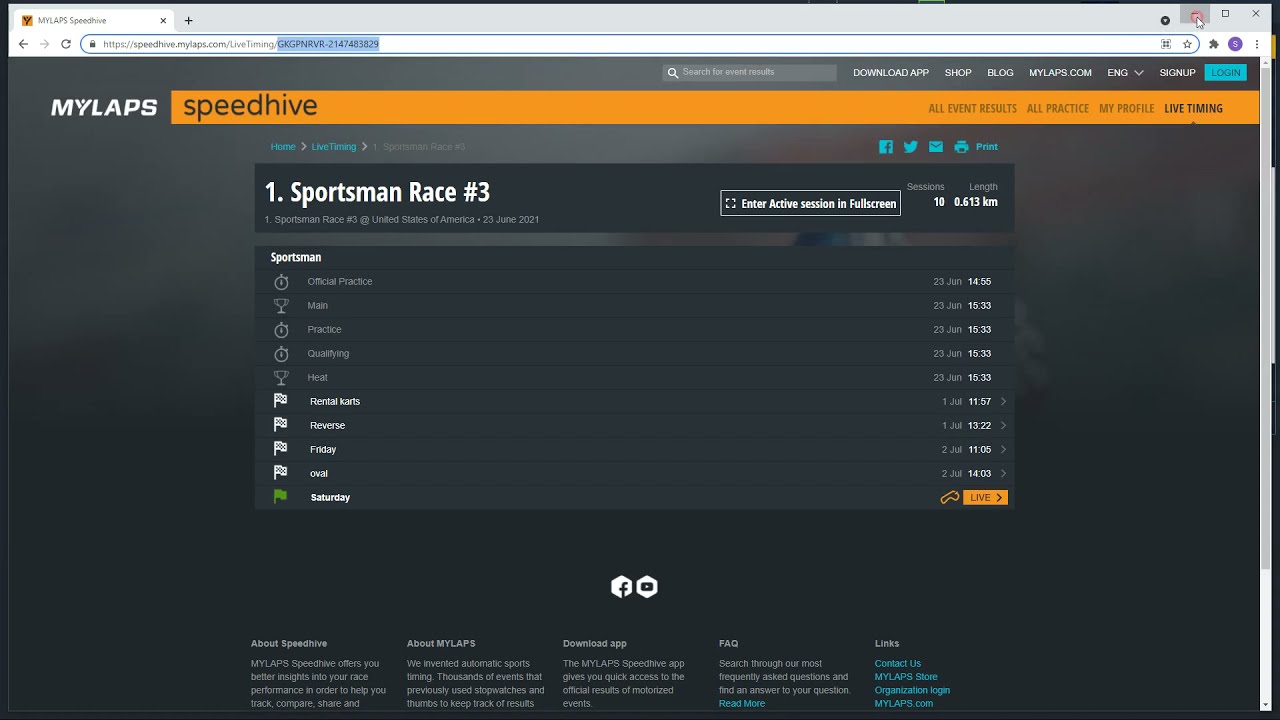This screenshot has width=1280, height=720.
Task: Click the checkered flag icon for Rental karts
Action: pos(281,400)
